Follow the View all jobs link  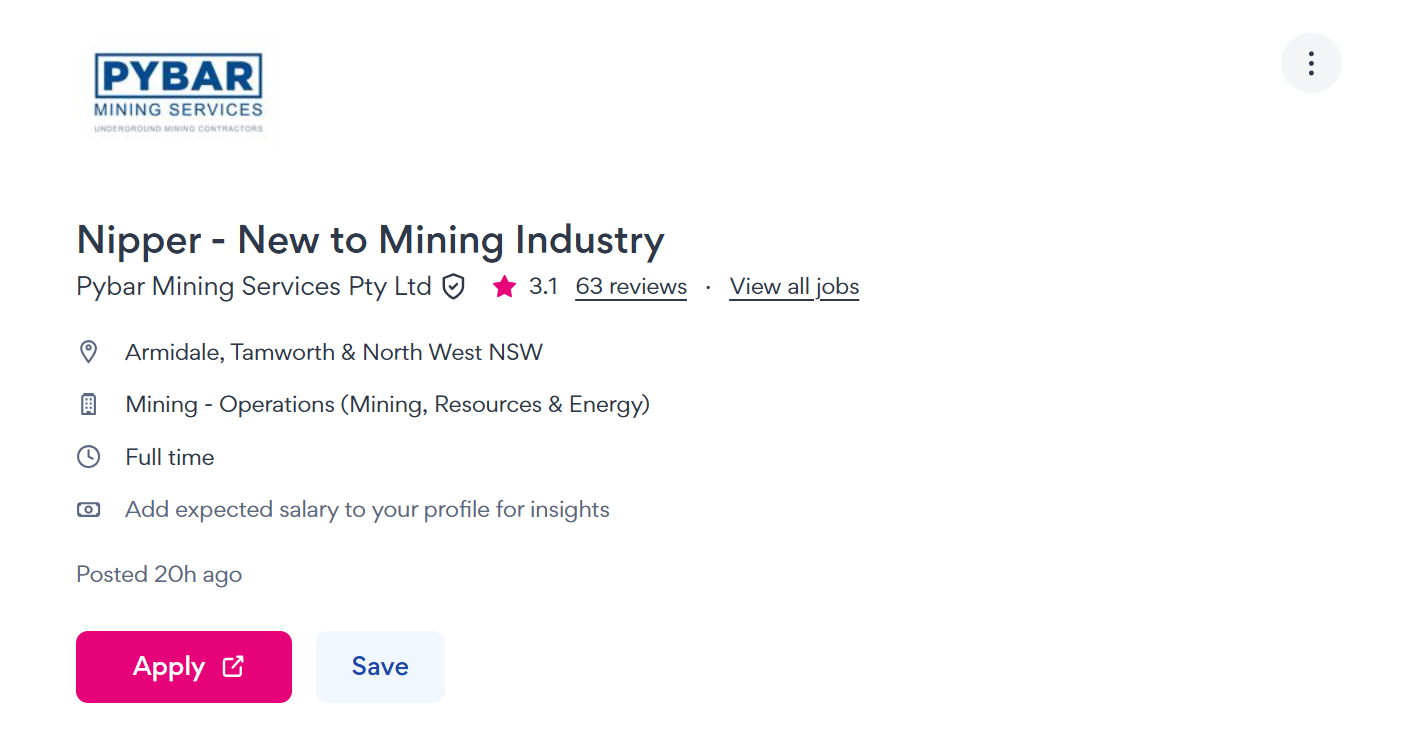(x=794, y=287)
